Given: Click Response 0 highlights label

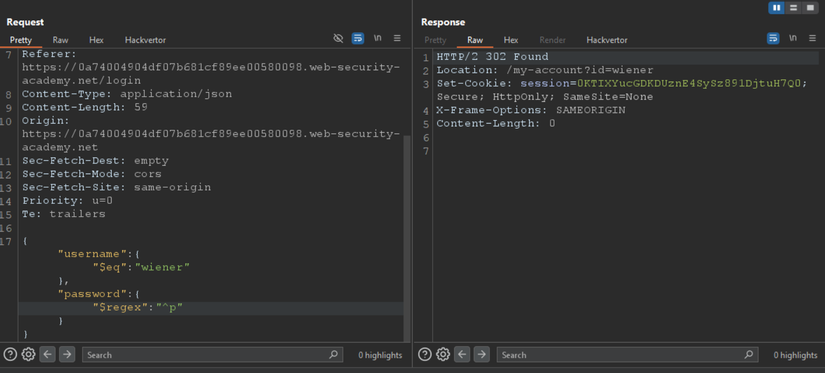Looking at the screenshot, I should pyautogui.click(x=795, y=355).
